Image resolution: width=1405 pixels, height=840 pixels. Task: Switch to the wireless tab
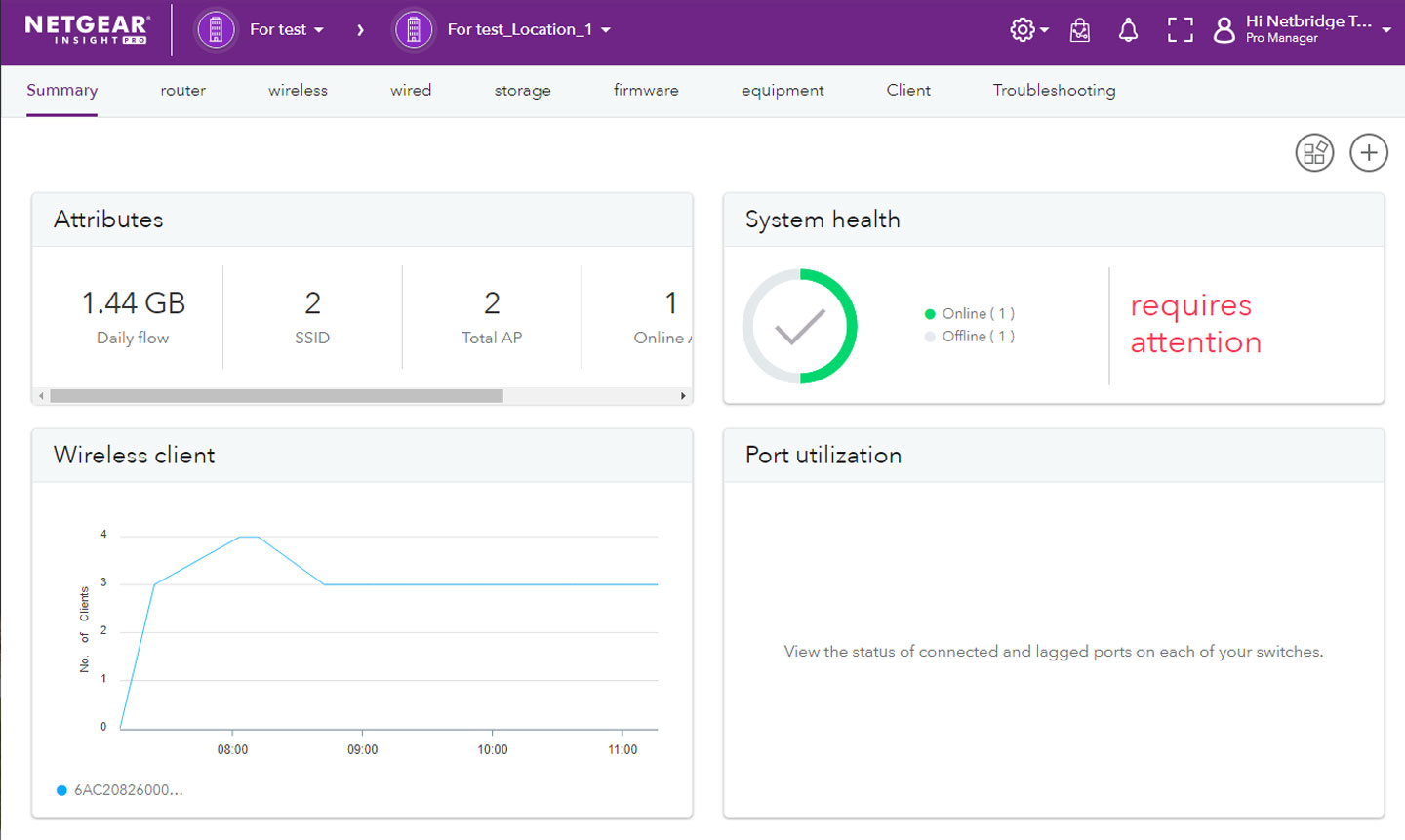[x=298, y=90]
